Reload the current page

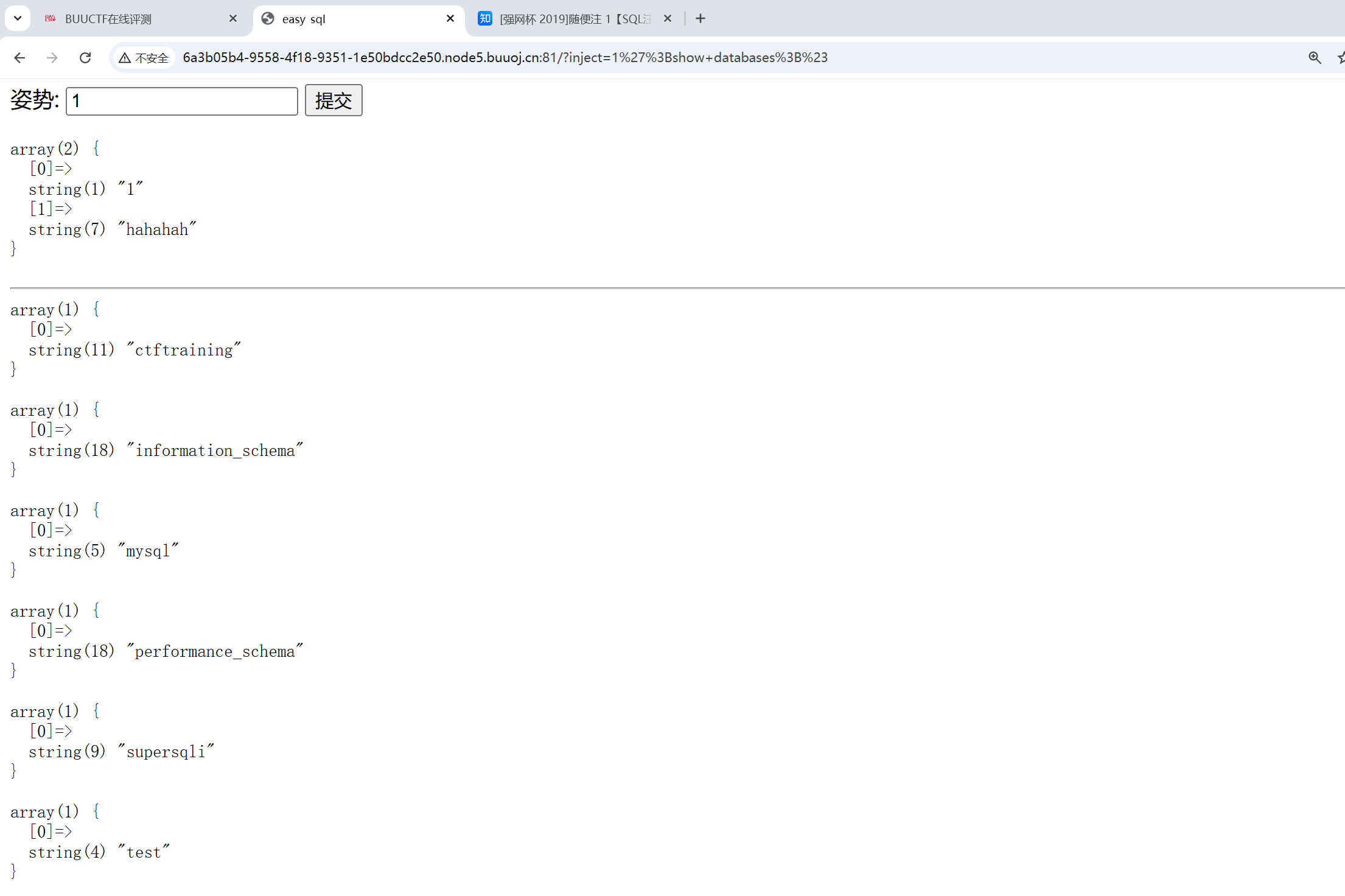pyautogui.click(x=85, y=58)
